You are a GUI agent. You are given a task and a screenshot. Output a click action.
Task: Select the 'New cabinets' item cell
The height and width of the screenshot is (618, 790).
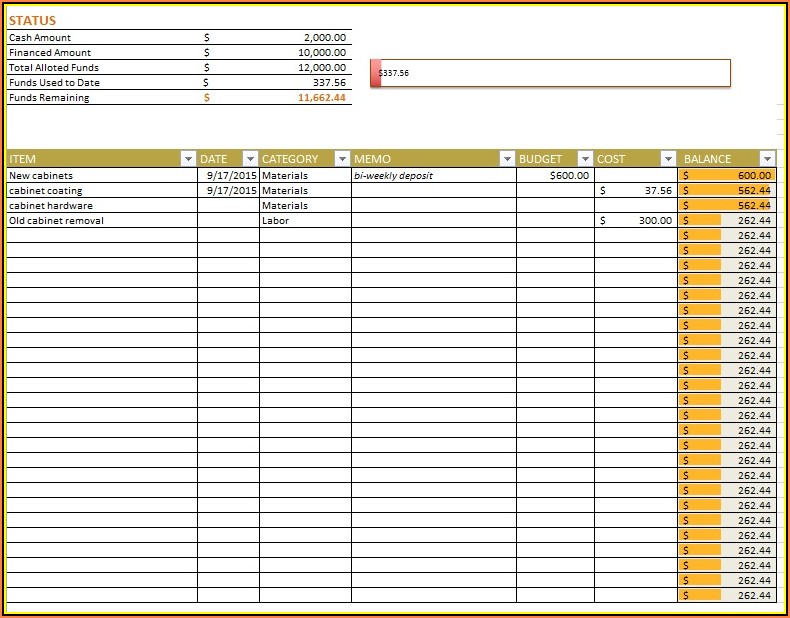[x=102, y=175]
